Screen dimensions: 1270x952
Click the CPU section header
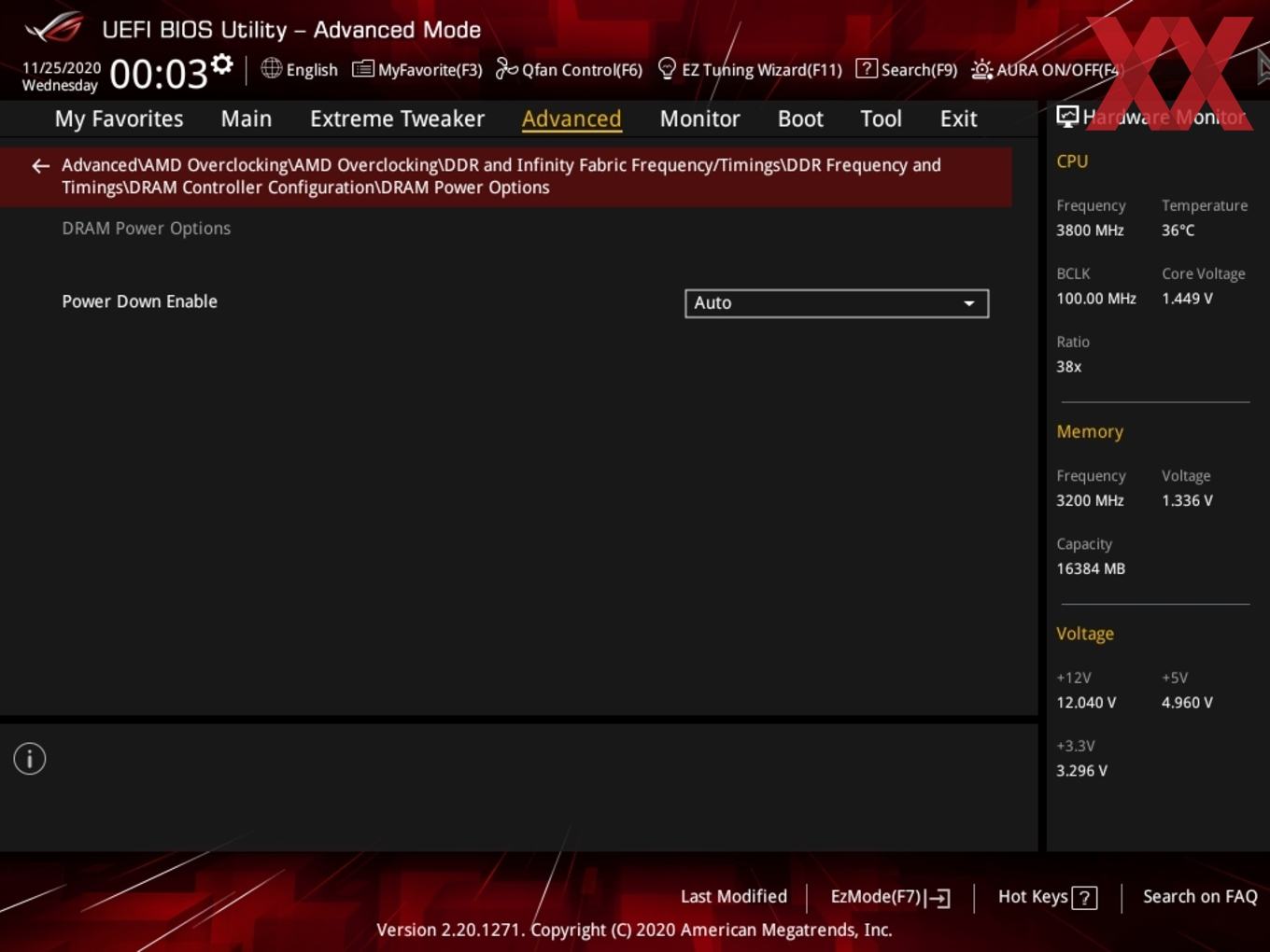coord(1072,161)
